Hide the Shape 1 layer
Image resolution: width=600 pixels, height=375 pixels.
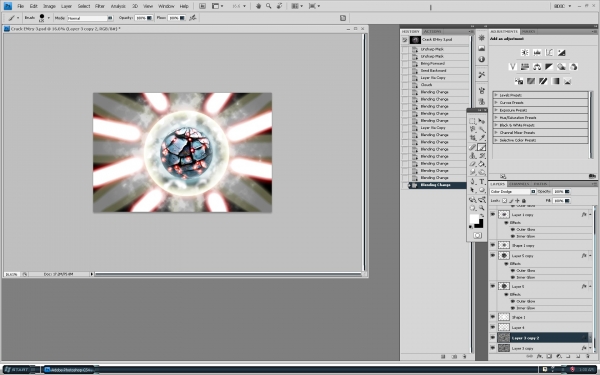tap(492, 317)
